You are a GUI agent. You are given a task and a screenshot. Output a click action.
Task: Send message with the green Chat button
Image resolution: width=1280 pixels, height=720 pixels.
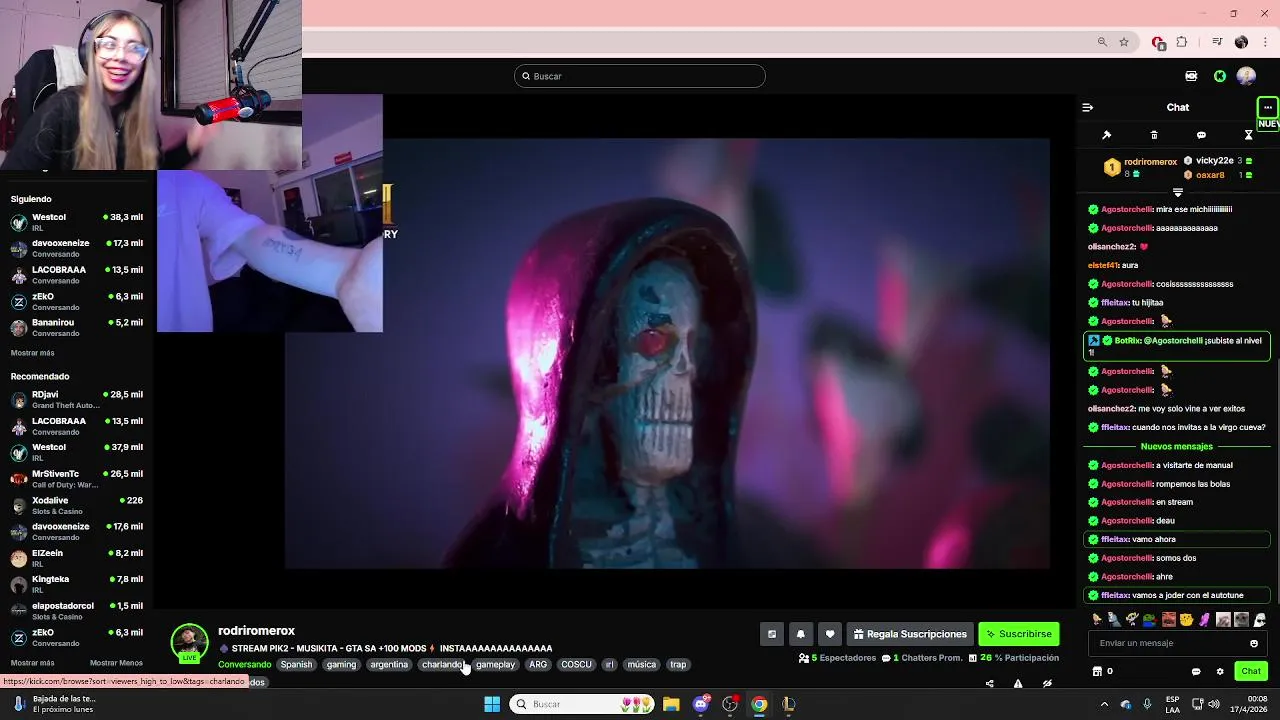point(1251,671)
